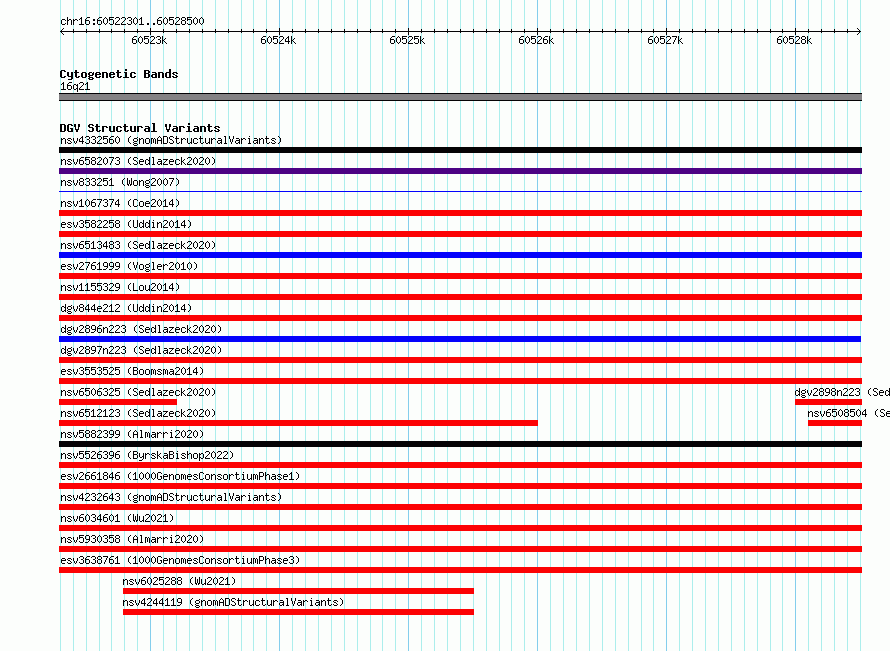This screenshot has height=651, width=890.
Task: Open variant label dgv2896n223 (Sedlazeck2020)
Action: tap(141, 329)
